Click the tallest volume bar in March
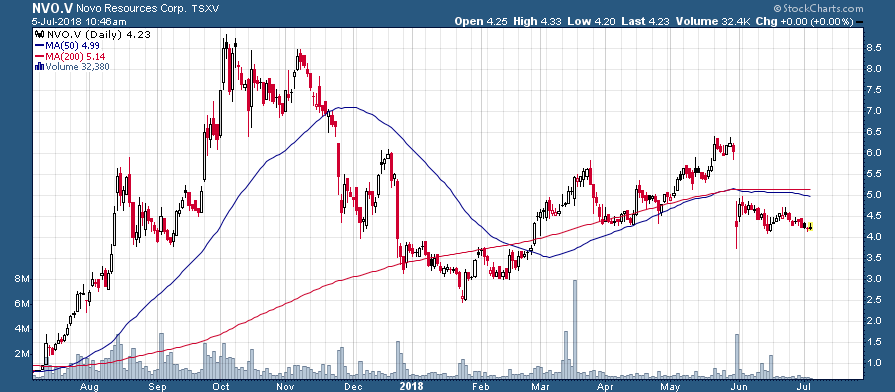Viewport: 895px width, 392px height. coord(575,329)
